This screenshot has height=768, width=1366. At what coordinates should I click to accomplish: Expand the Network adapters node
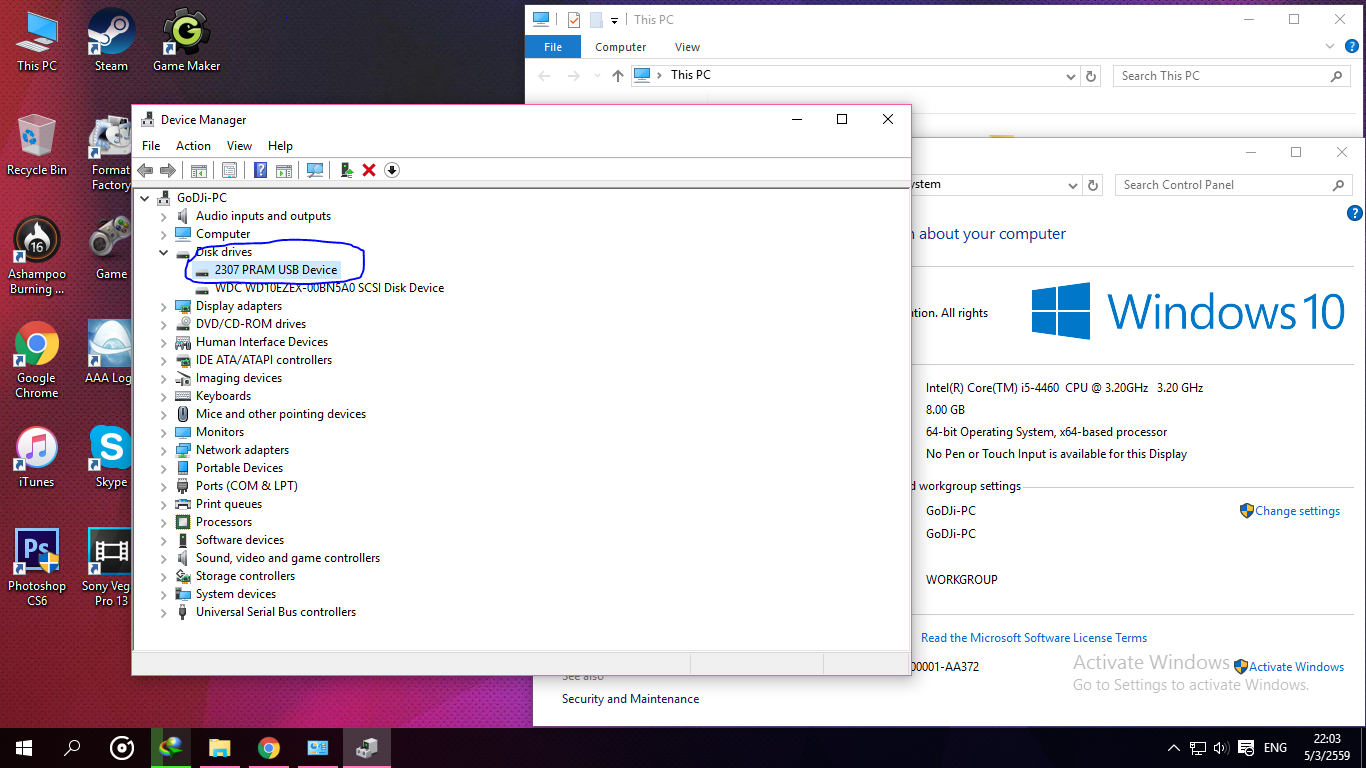click(164, 450)
